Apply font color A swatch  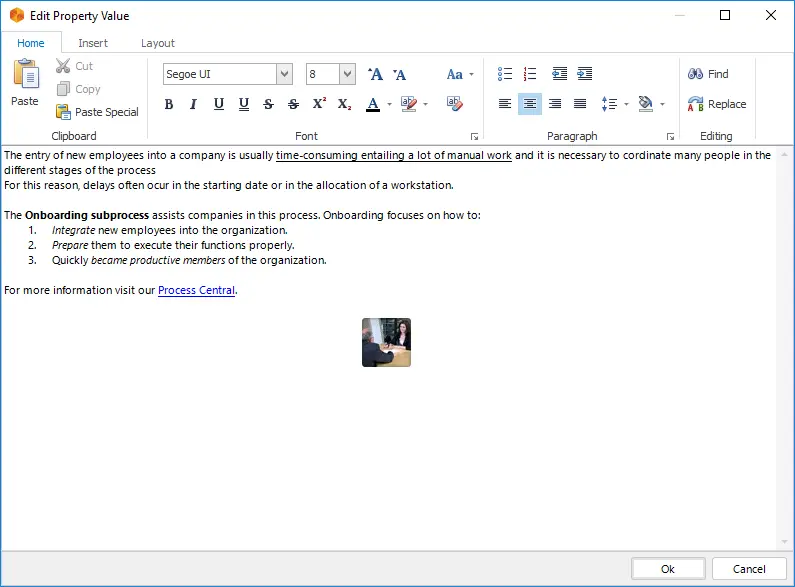(373, 104)
